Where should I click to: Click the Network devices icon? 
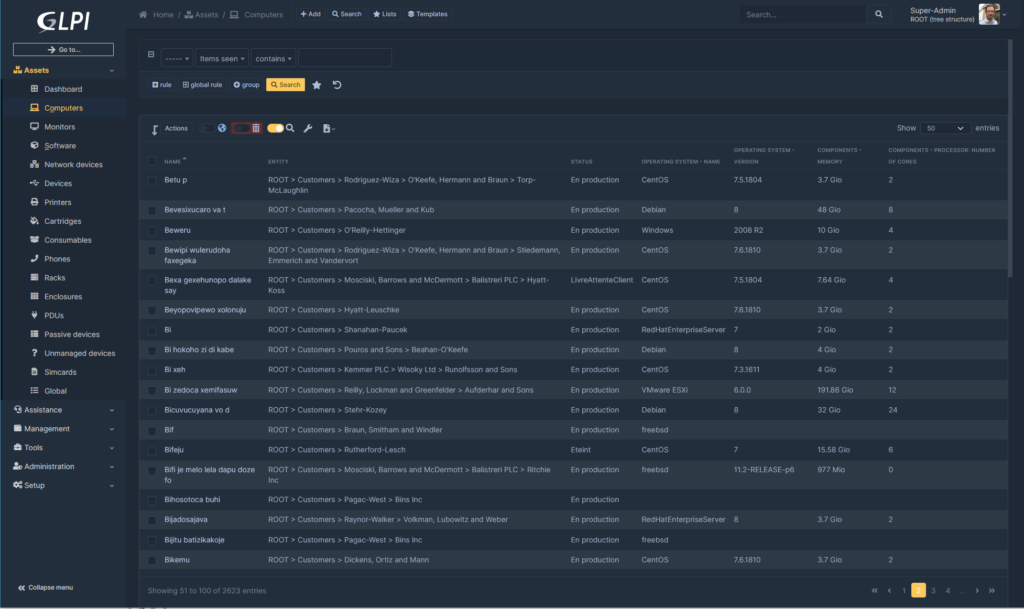pyautogui.click(x=35, y=164)
